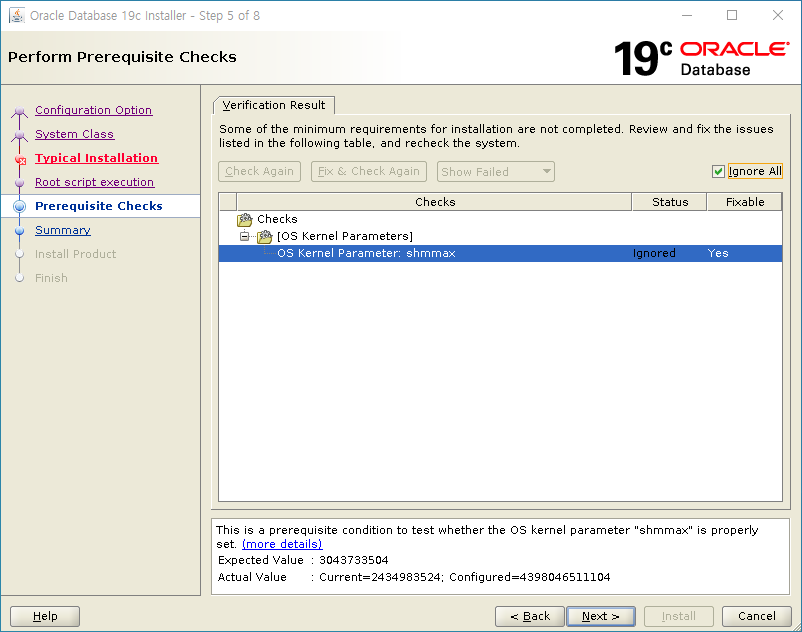Screen dimensions: 802x632
Task: Click the Configuration Option step marker icon
Action: point(19,110)
